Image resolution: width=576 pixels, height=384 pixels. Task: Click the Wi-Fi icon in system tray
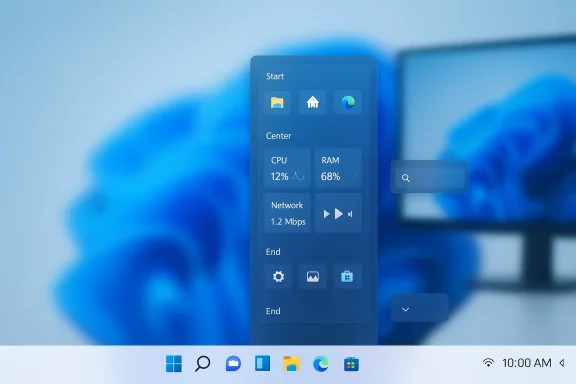(x=488, y=363)
